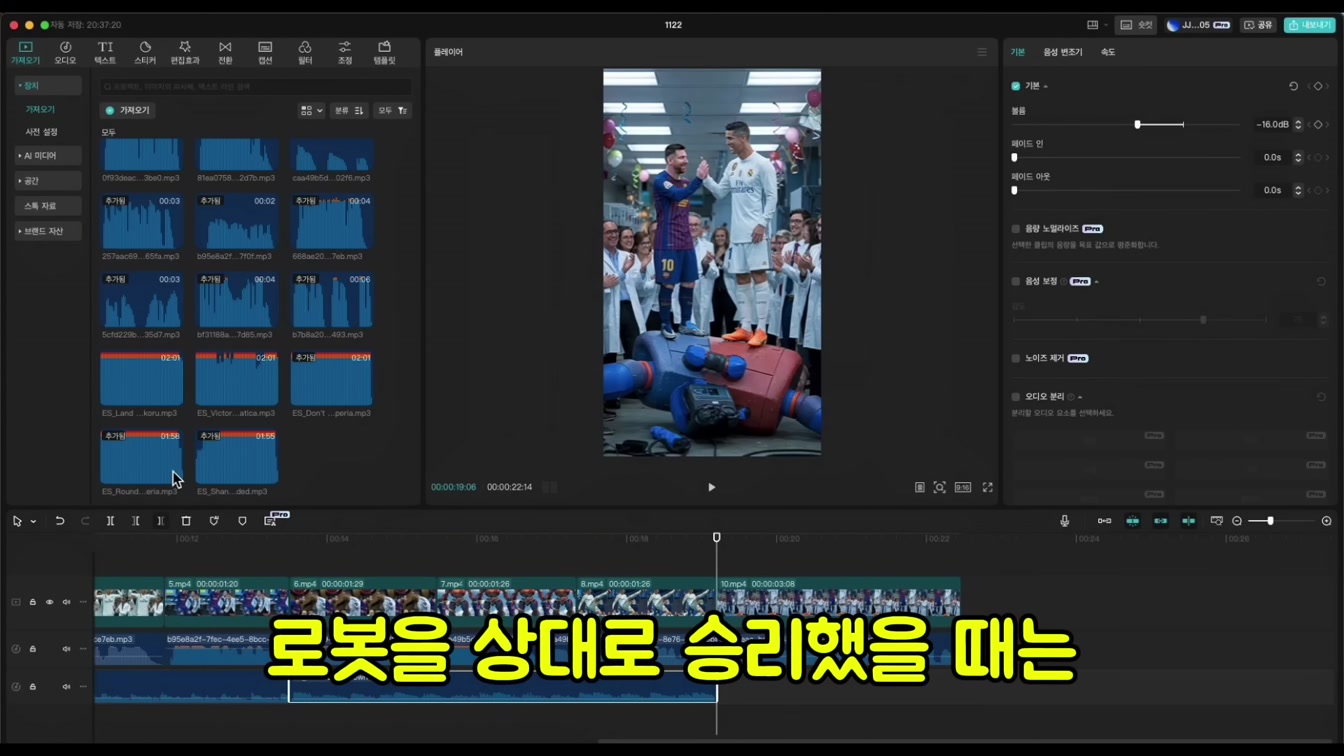The width and height of the screenshot is (1344, 756).
Task: Enable the 오디오 분리 checkbox
Action: (x=1016, y=397)
